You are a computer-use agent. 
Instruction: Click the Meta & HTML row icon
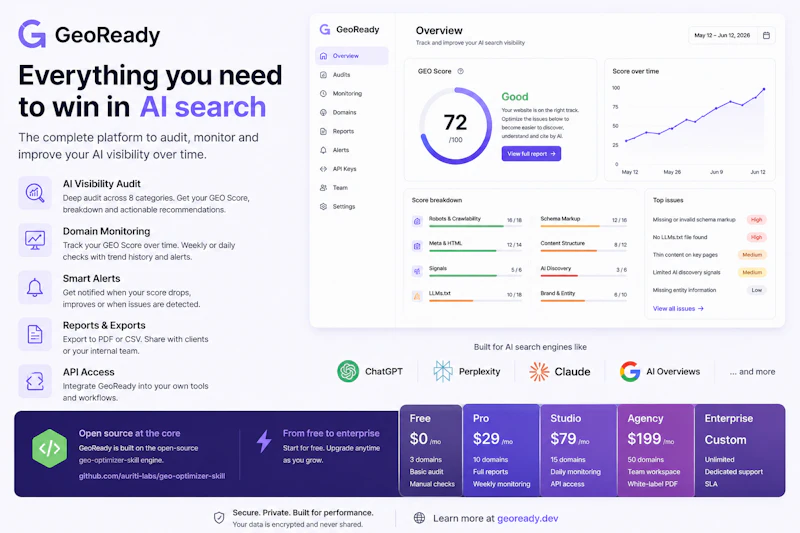(x=417, y=246)
